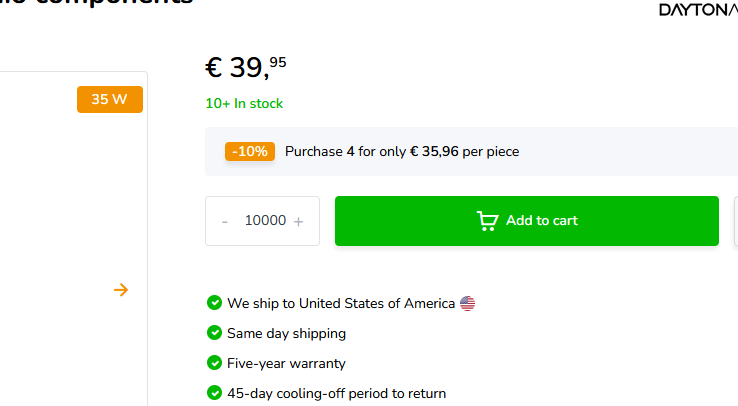Click the United States flag icon
This screenshot has width=738, height=406.
(x=467, y=303)
